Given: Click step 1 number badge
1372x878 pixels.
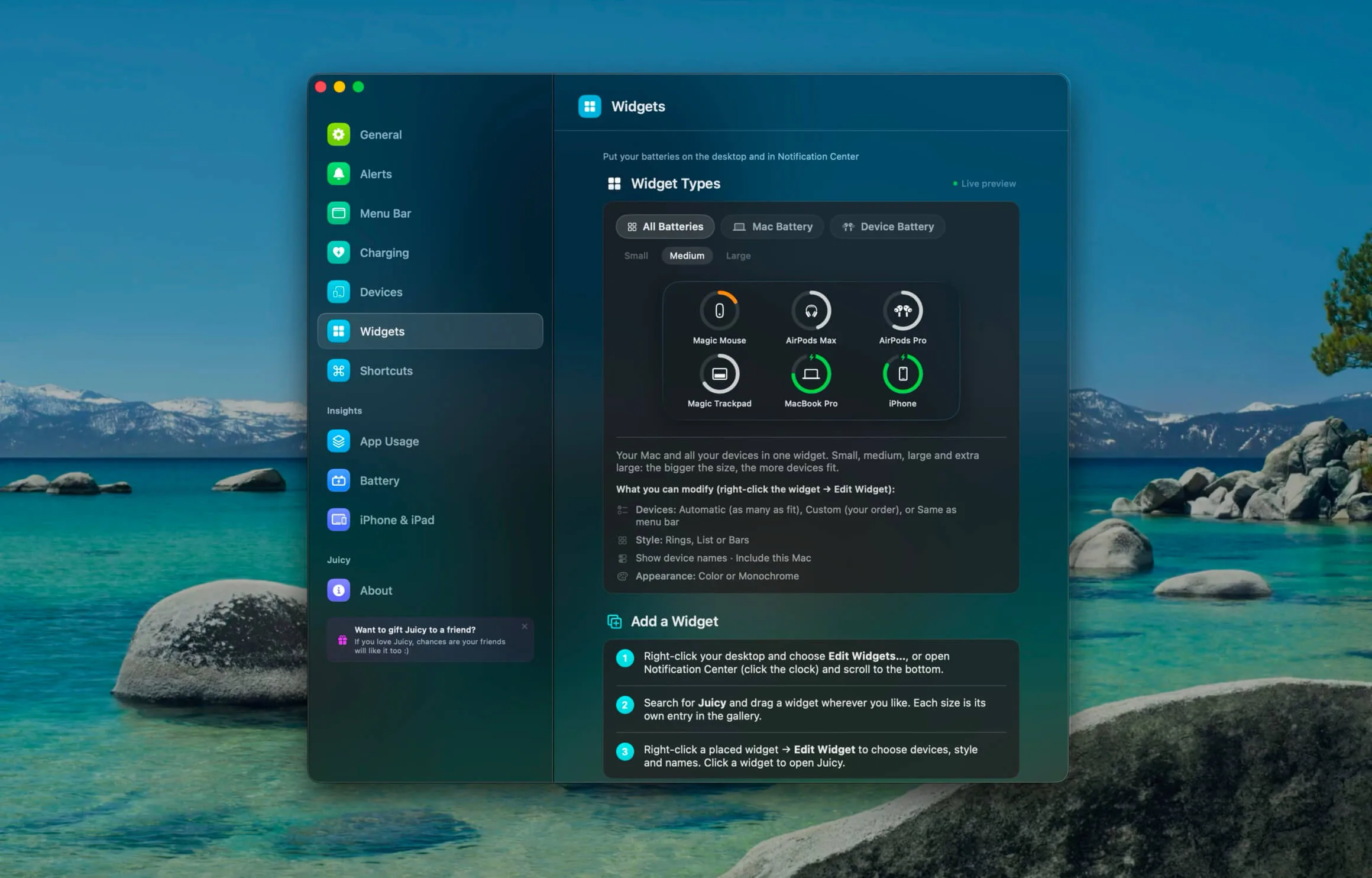Looking at the screenshot, I should click(625, 658).
